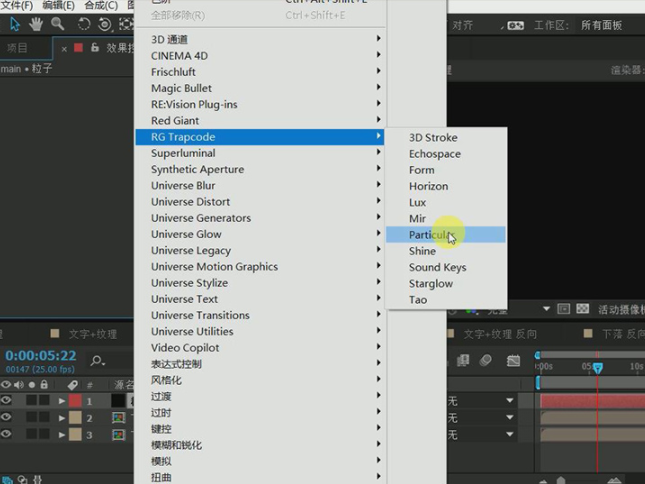
Task: Expand the Video Copilot submenu
Action: pyautogui.click(x=260, y=347)
